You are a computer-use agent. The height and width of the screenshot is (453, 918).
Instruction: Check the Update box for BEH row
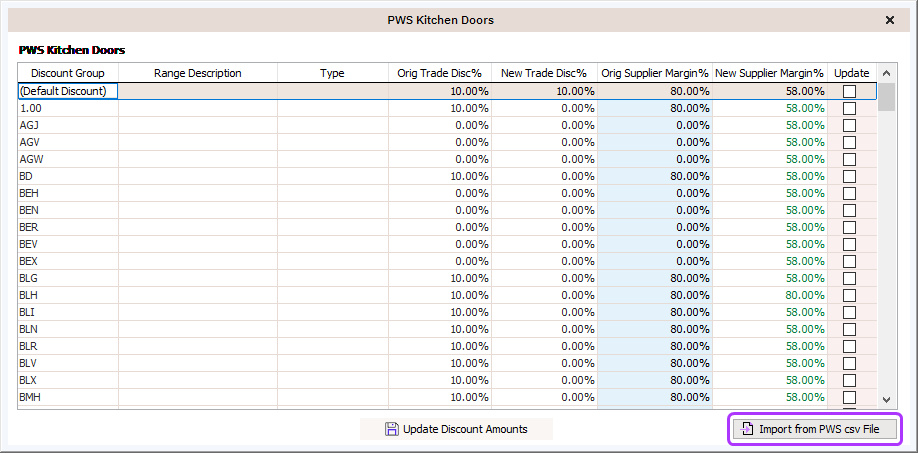pos(849,193)
